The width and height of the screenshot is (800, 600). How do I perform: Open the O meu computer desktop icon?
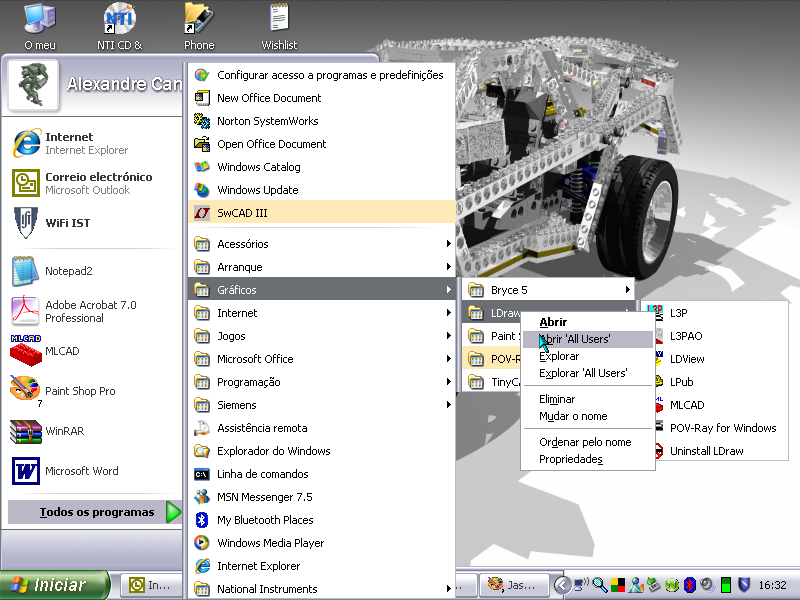click(x=40, y=27)
